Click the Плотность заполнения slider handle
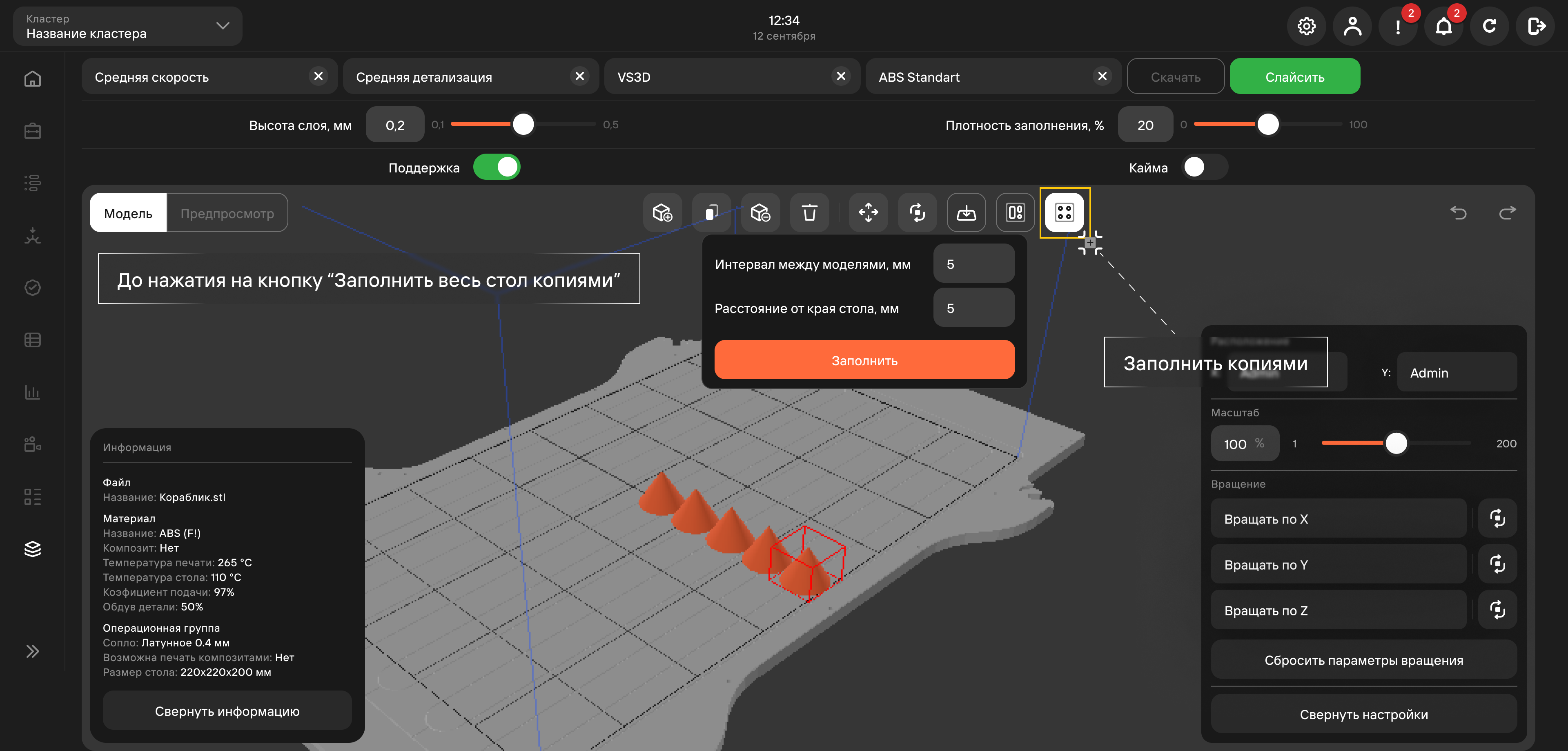Screen dimensions: 1568x751 [1268, 124]
